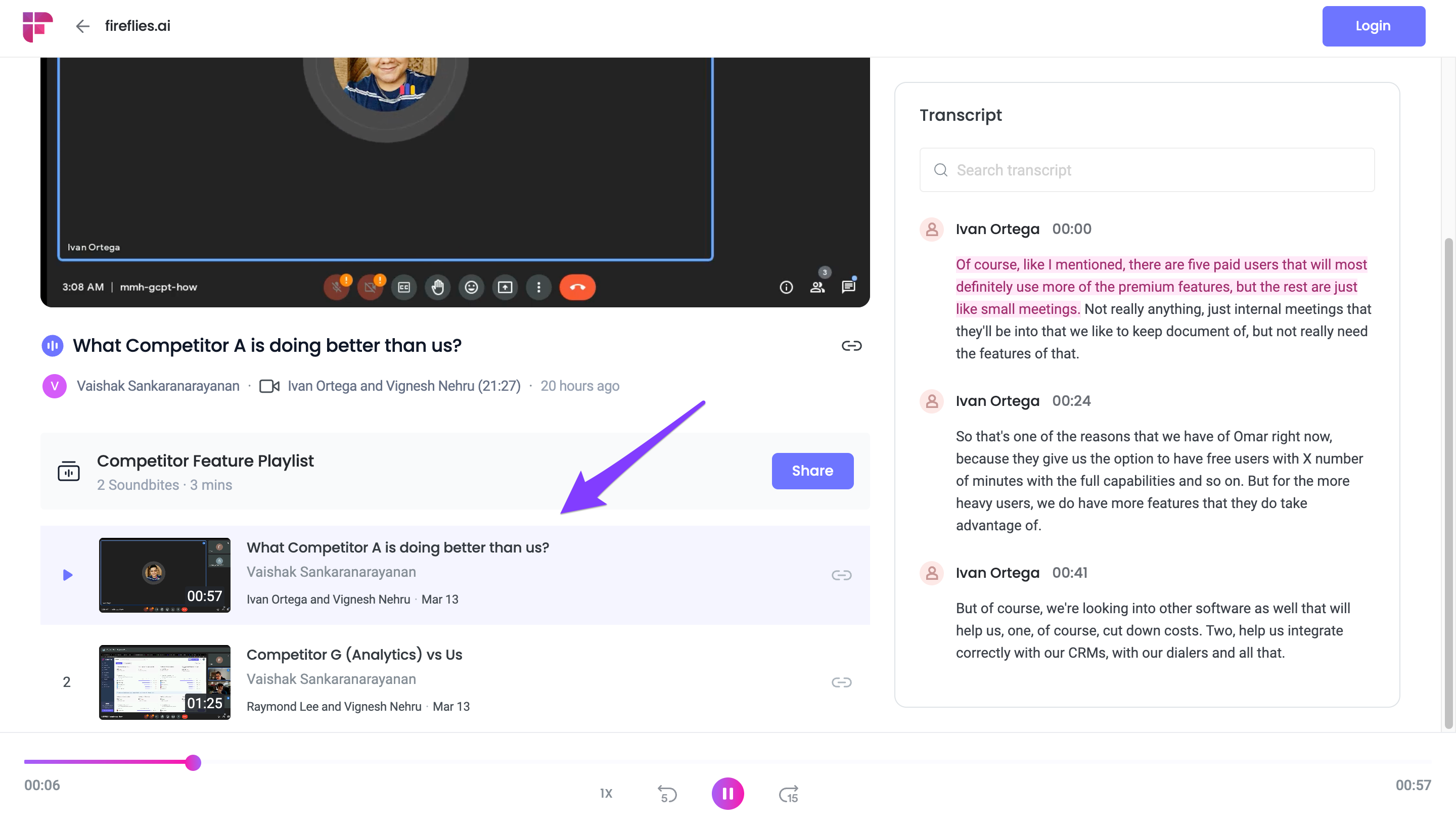
Task: Click the highlighted transcript sentence 'Of course, like I mentioned'
Action: tap(1161, 287)
